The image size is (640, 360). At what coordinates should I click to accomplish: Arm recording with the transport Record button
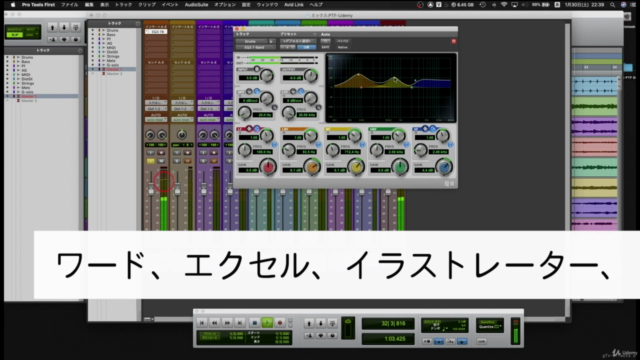click(x=280, y=323)
